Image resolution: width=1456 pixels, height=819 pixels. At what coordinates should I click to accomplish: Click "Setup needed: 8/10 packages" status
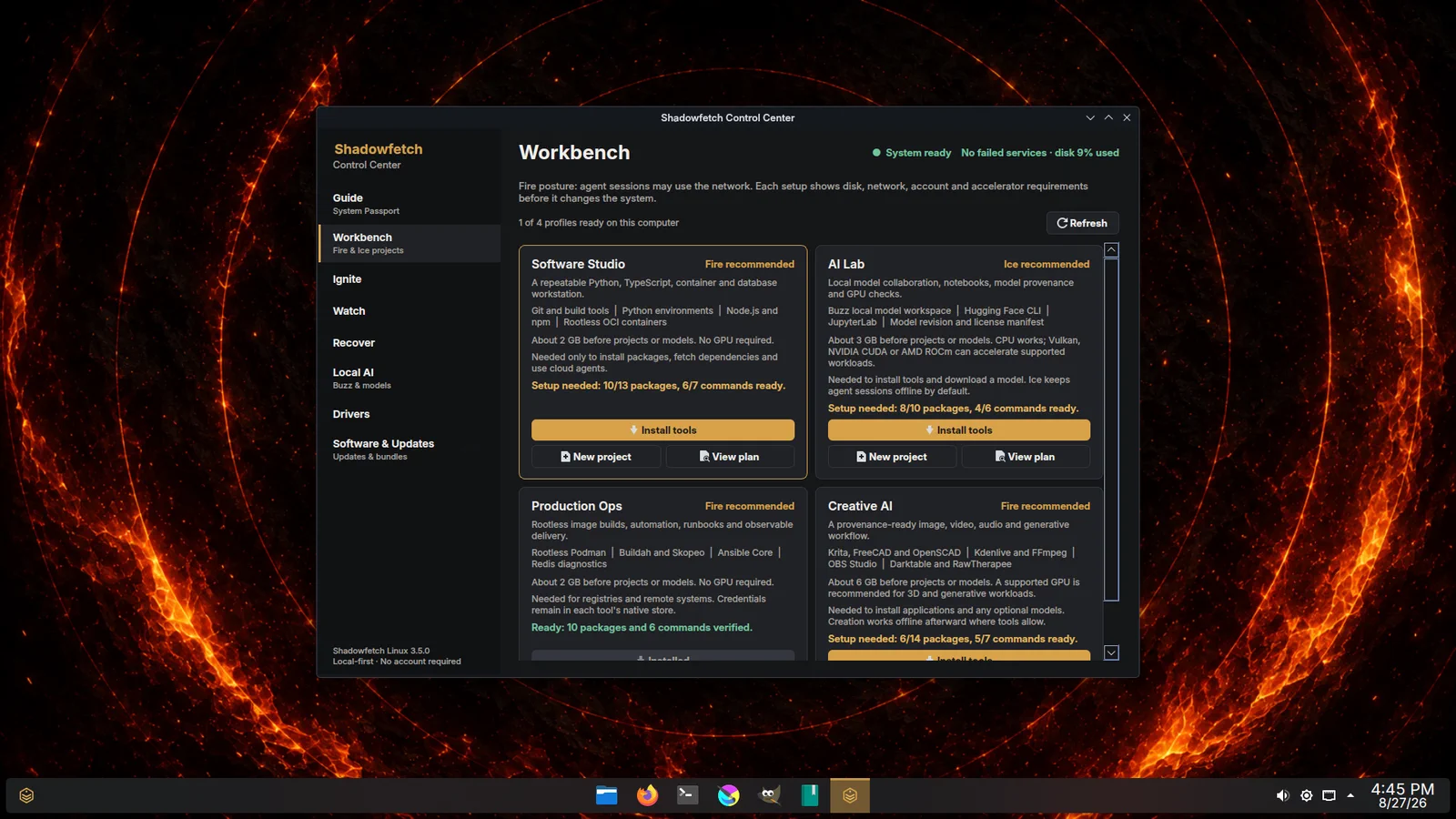click(x=953, y=409)
